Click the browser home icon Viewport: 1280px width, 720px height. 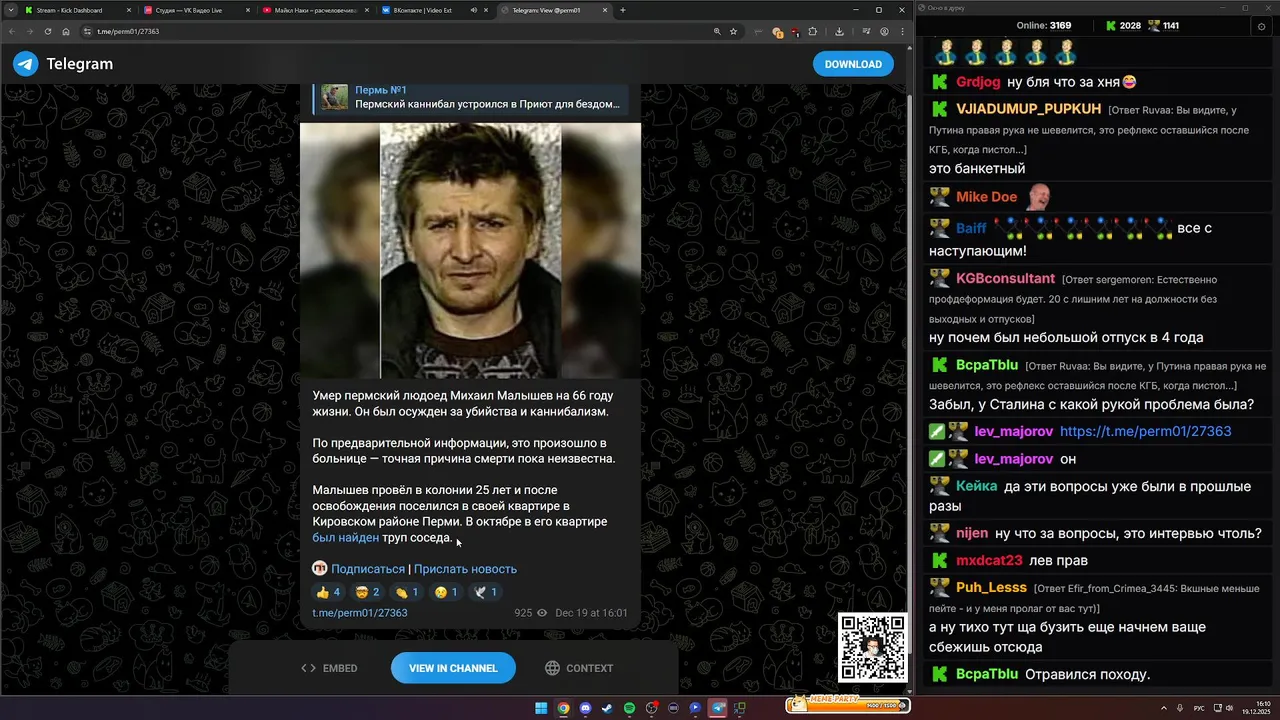66,31
